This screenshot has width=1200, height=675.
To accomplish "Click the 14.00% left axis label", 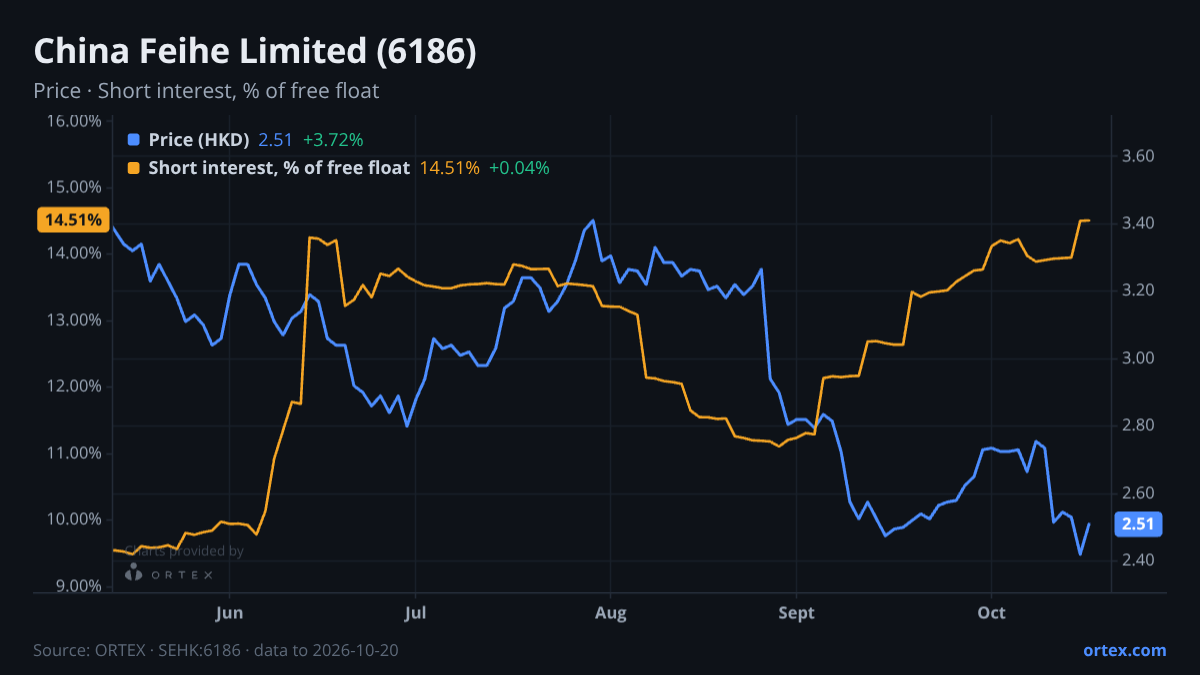I will pyautogui.click(x=73, y=254).
